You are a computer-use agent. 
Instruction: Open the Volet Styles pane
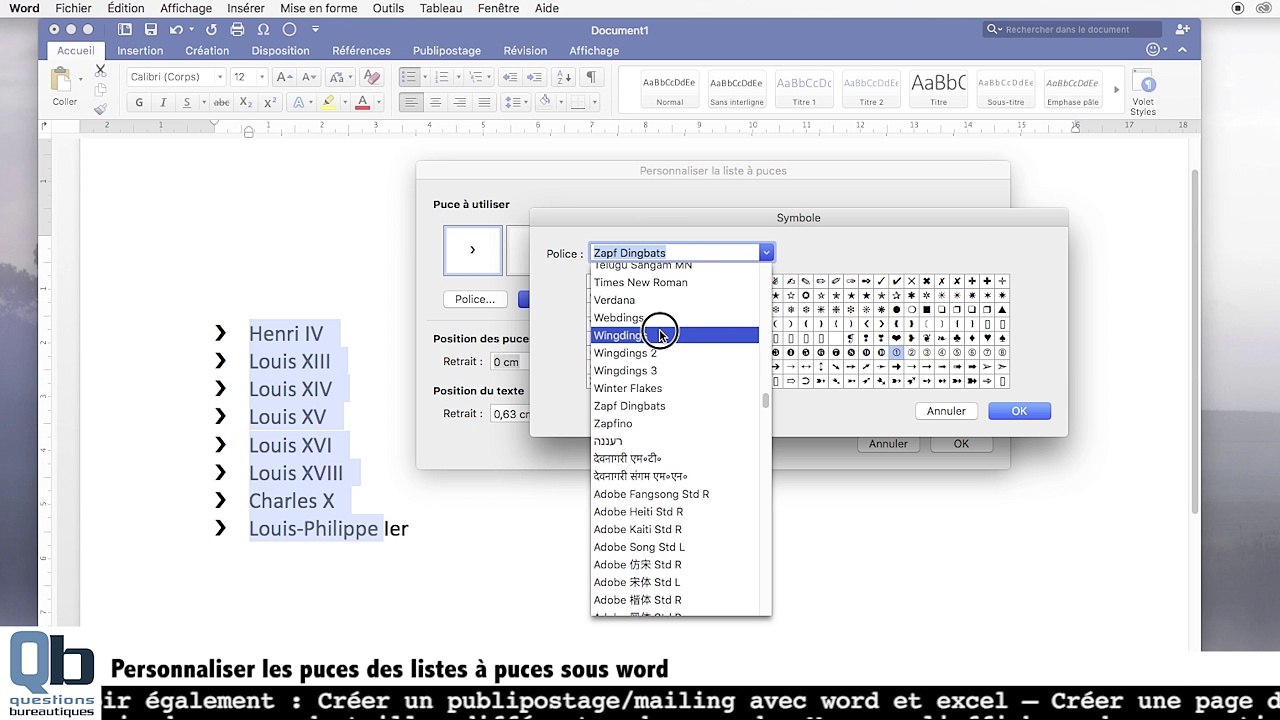click(x=1144, y=94)
